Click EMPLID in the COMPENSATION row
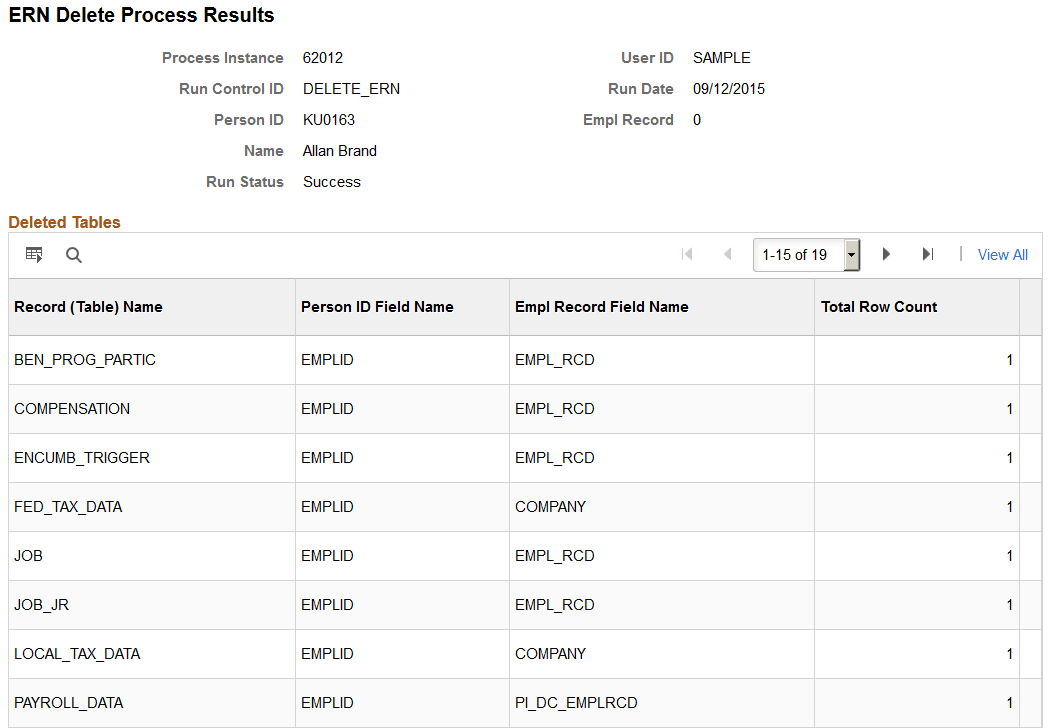Screen dimensions: 1059x728 [327, 409]
